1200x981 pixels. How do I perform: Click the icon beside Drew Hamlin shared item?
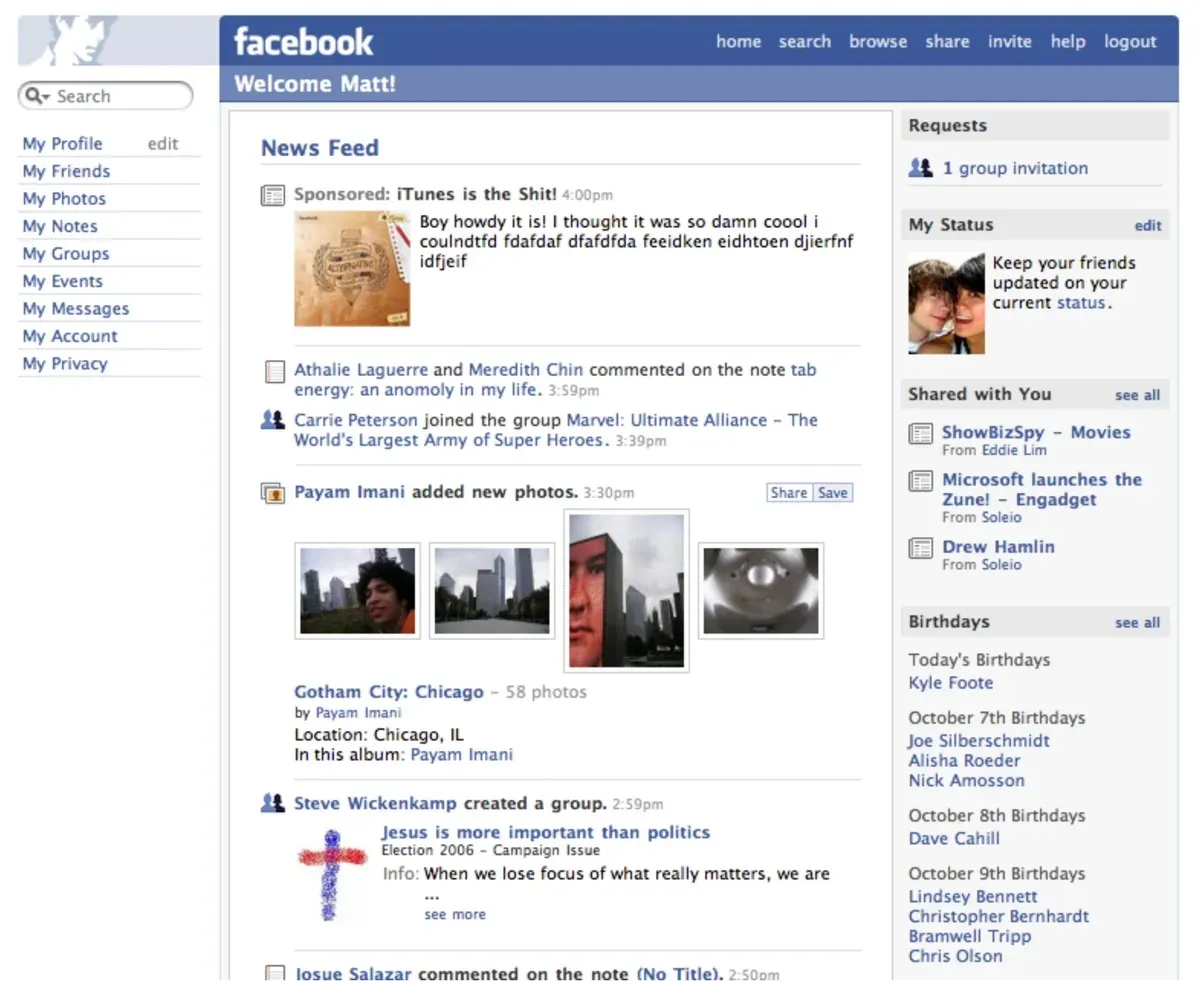tap(920, 548)
